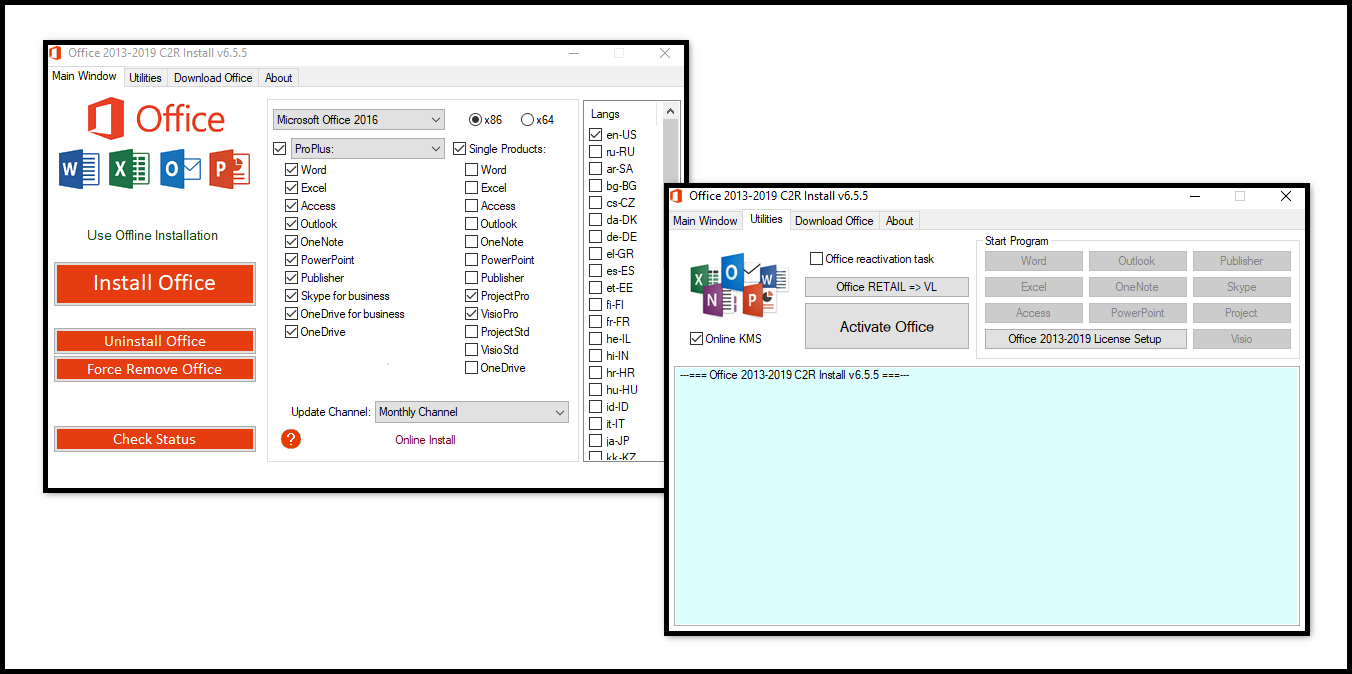Viewport: 1352px width, 674px height.
Task: Click the Install Office button
Action: point(155,283)
